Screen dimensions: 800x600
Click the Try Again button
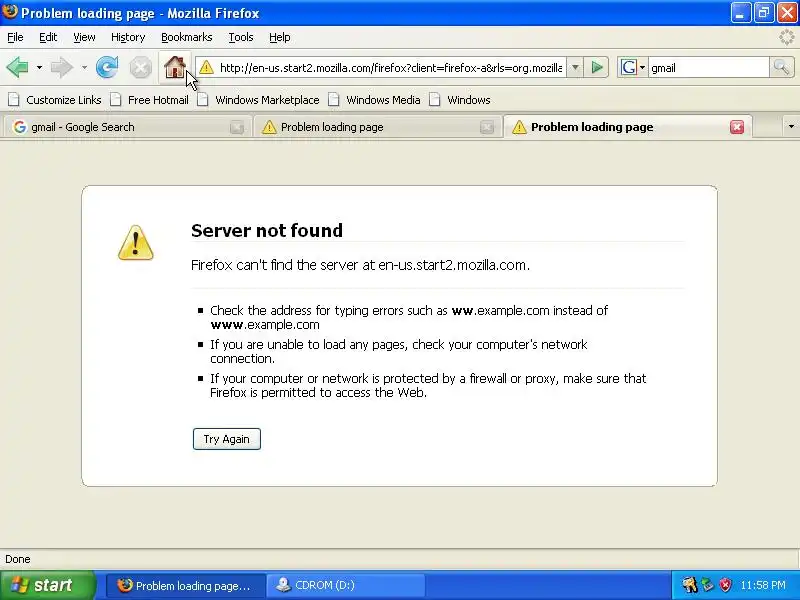tap(227, 439)
